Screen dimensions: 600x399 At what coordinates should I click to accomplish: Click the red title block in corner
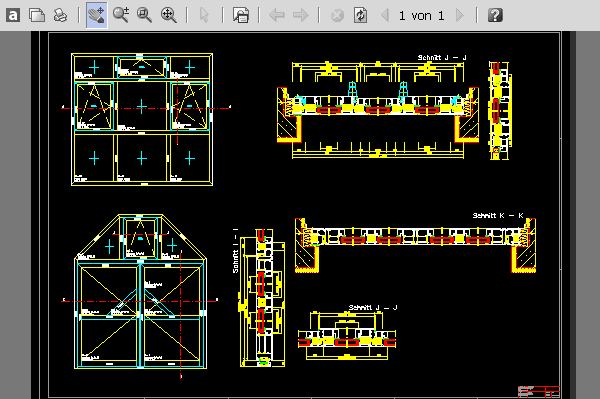tap(539, 392)
